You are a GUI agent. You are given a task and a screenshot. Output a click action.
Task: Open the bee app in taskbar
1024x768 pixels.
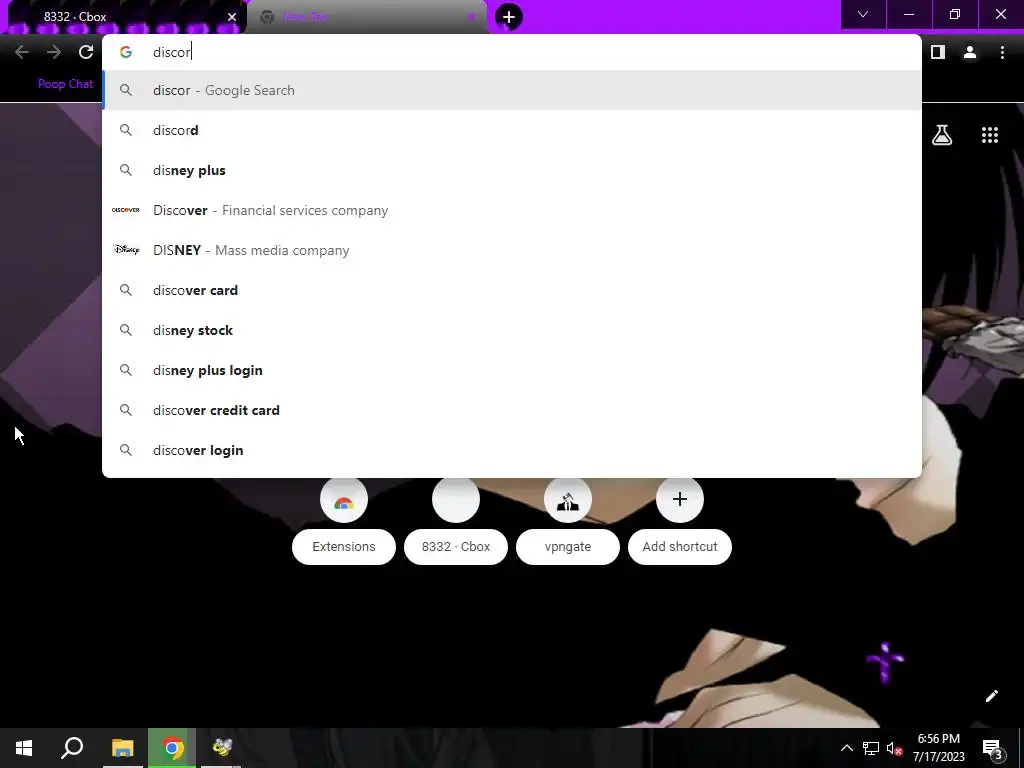221,748
